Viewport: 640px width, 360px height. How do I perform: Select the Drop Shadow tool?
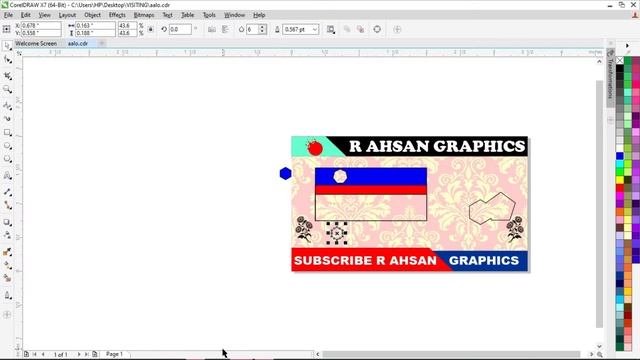(x=7, y=222)
